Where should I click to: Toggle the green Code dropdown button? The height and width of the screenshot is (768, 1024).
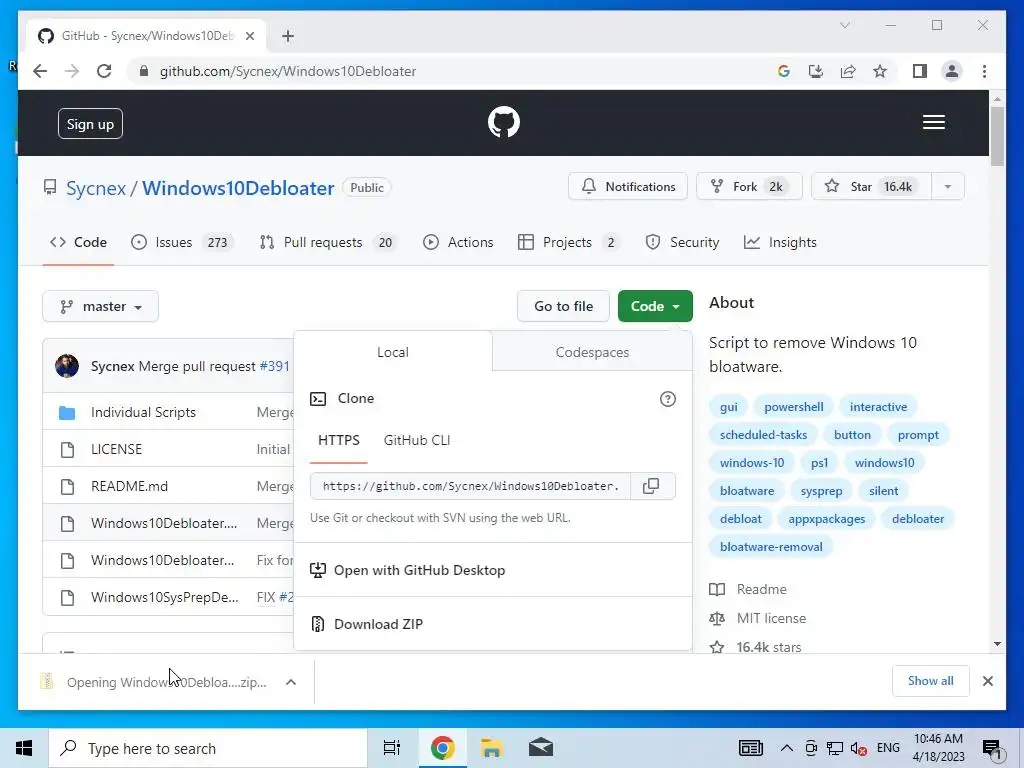point(655,306)
